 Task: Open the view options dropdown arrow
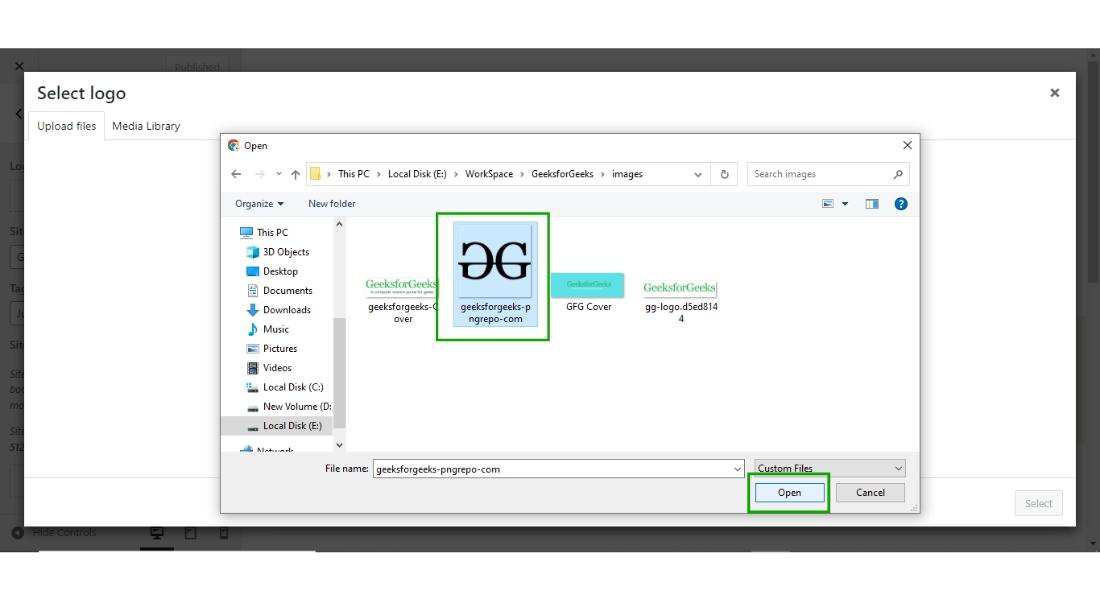point(845,204)
